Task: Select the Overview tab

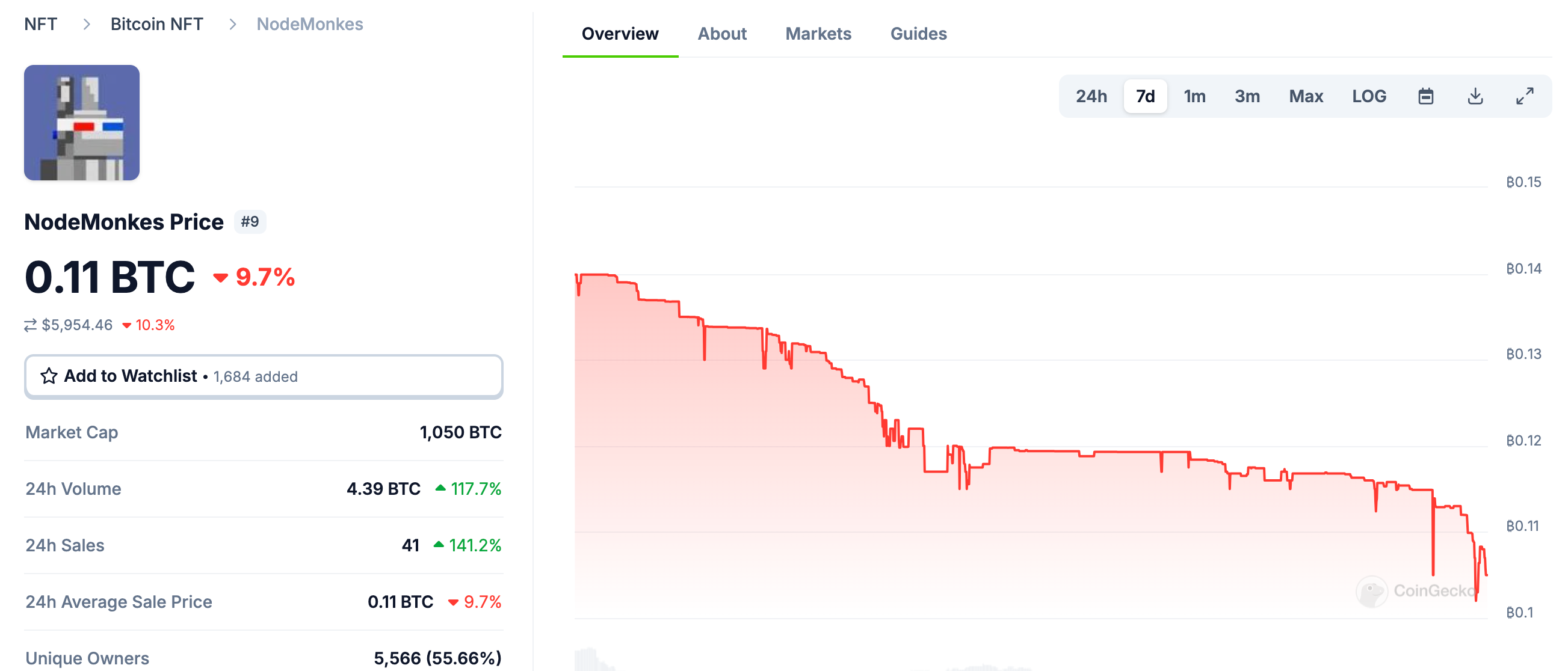Action: click(620, 34)
